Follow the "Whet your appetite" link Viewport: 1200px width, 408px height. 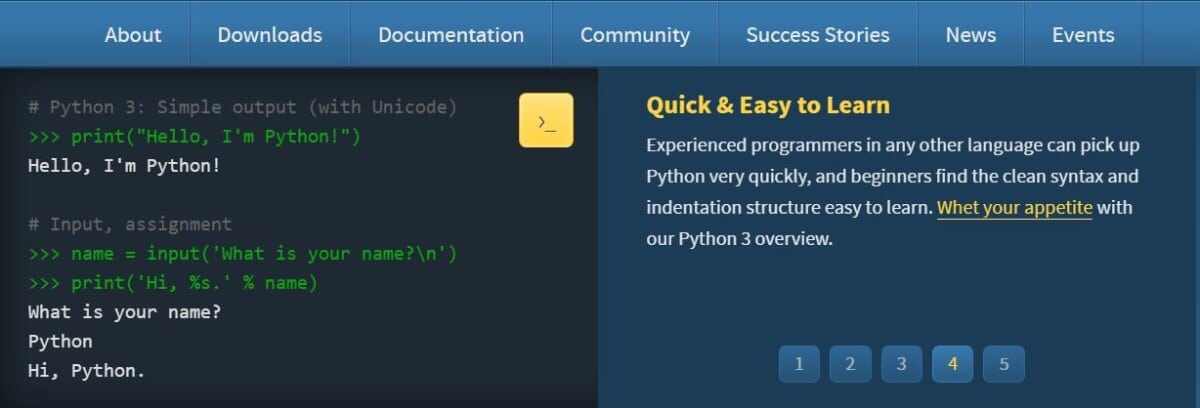[x=1014, y=208]
